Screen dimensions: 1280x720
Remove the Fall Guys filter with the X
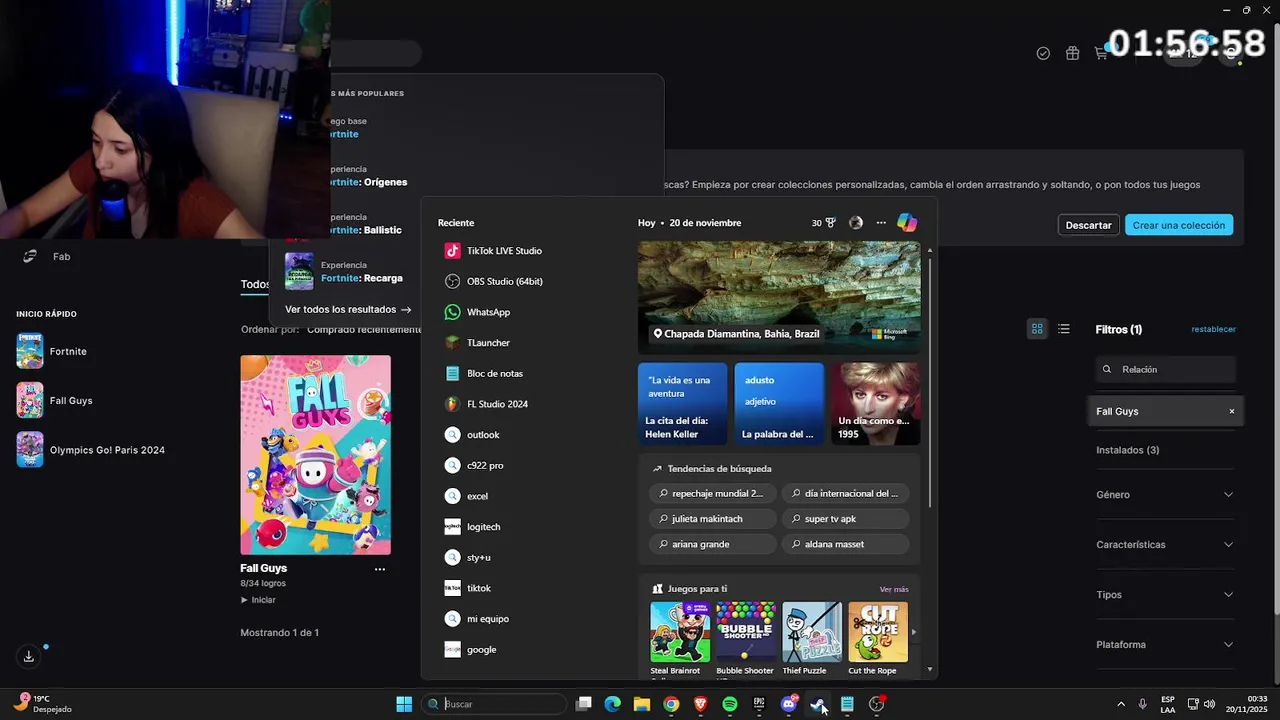tap(1231, 411)
